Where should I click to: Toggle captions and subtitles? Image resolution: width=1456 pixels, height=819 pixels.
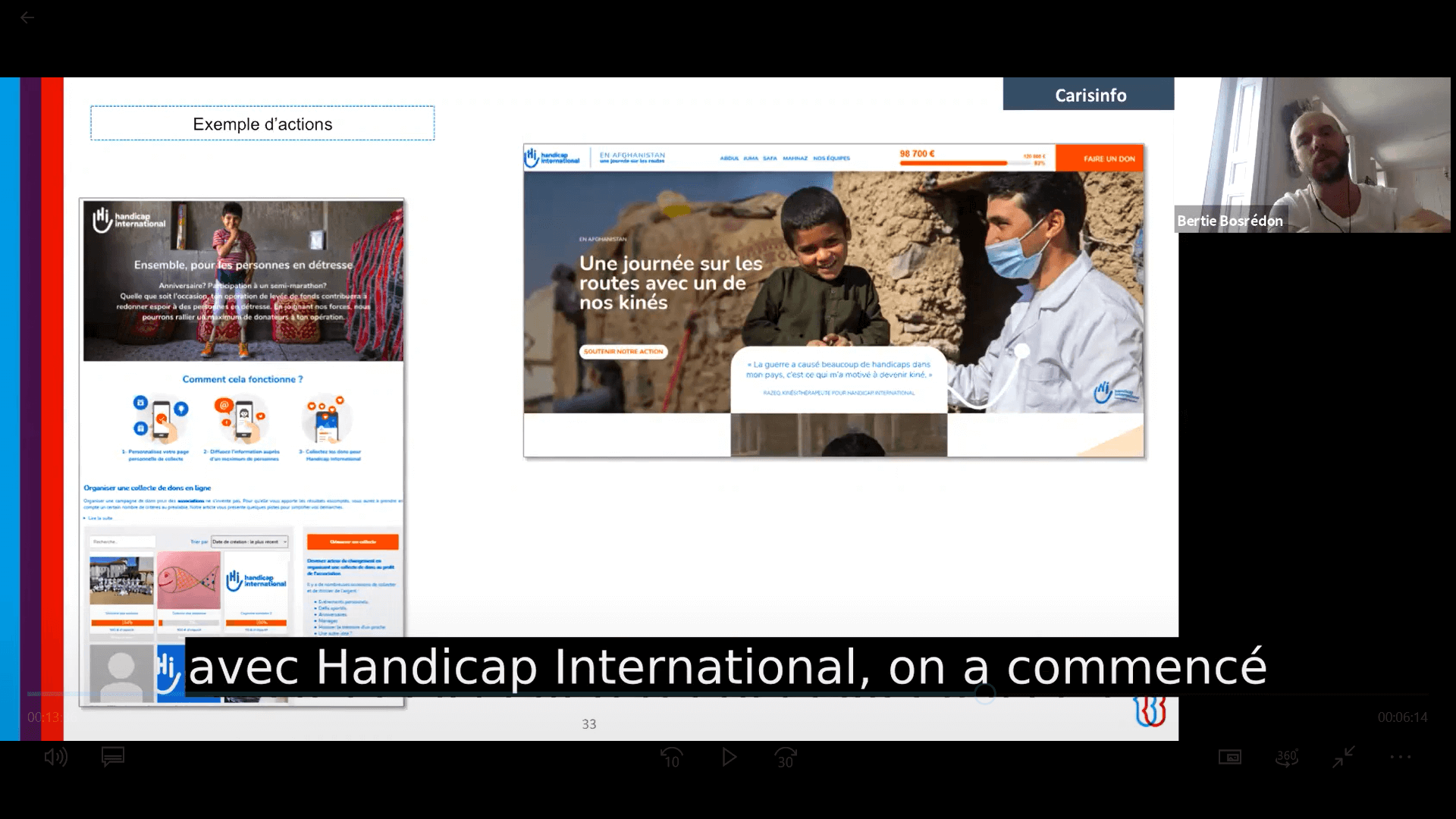[113, 757]
